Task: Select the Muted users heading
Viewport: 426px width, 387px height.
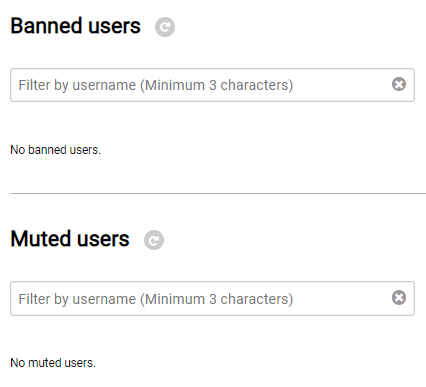Action: point(70,239)
